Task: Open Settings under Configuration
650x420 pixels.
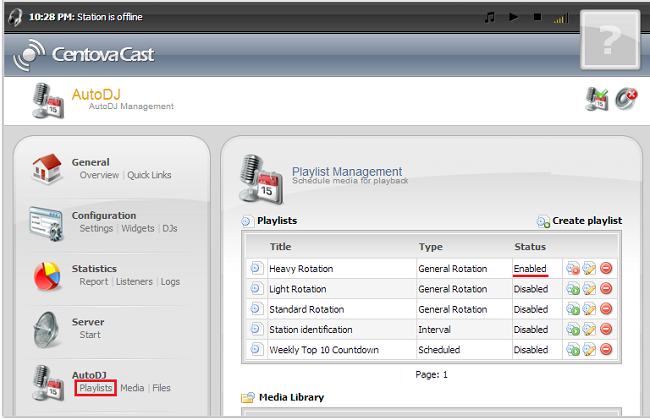Action: tap(96, 228)
